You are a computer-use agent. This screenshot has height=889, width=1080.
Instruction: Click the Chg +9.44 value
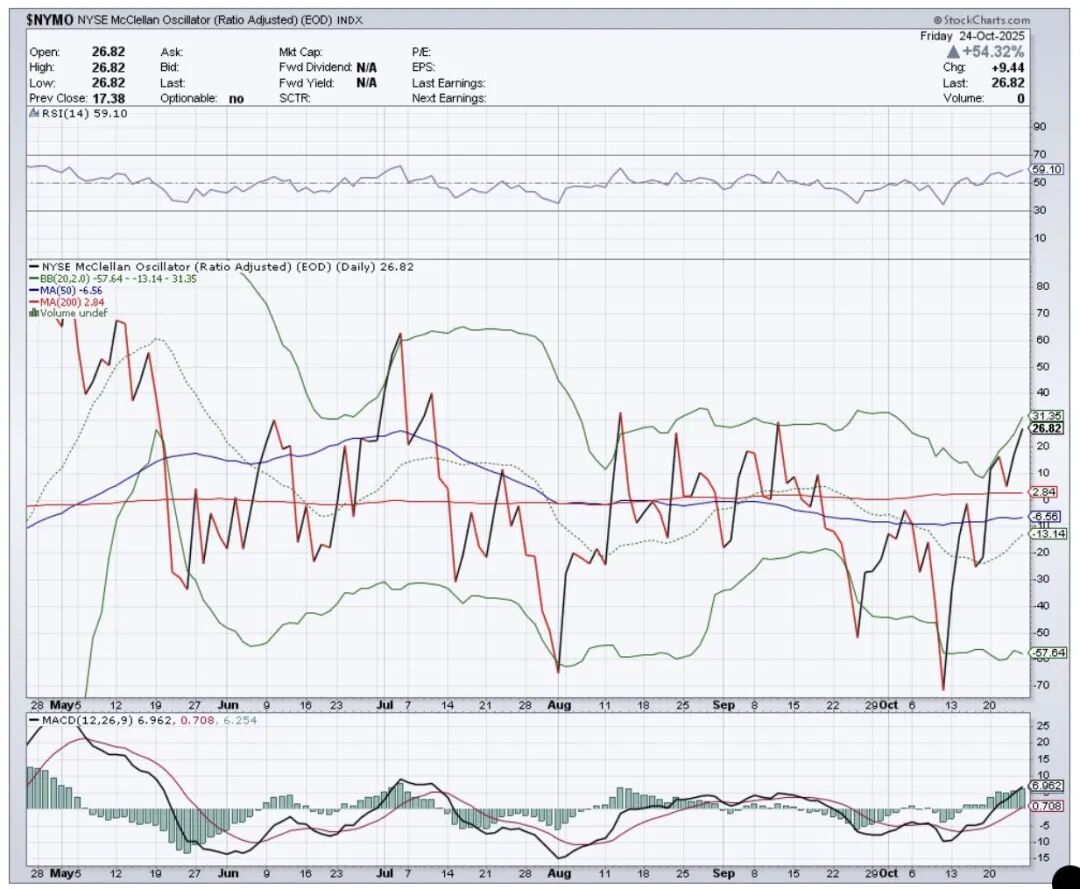pyautogui.click(x=1008, y=67)
